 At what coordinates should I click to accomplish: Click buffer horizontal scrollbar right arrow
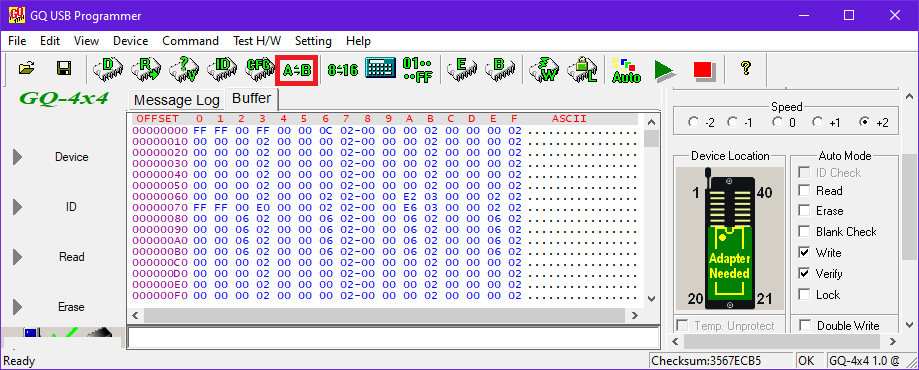click(634, 315)
